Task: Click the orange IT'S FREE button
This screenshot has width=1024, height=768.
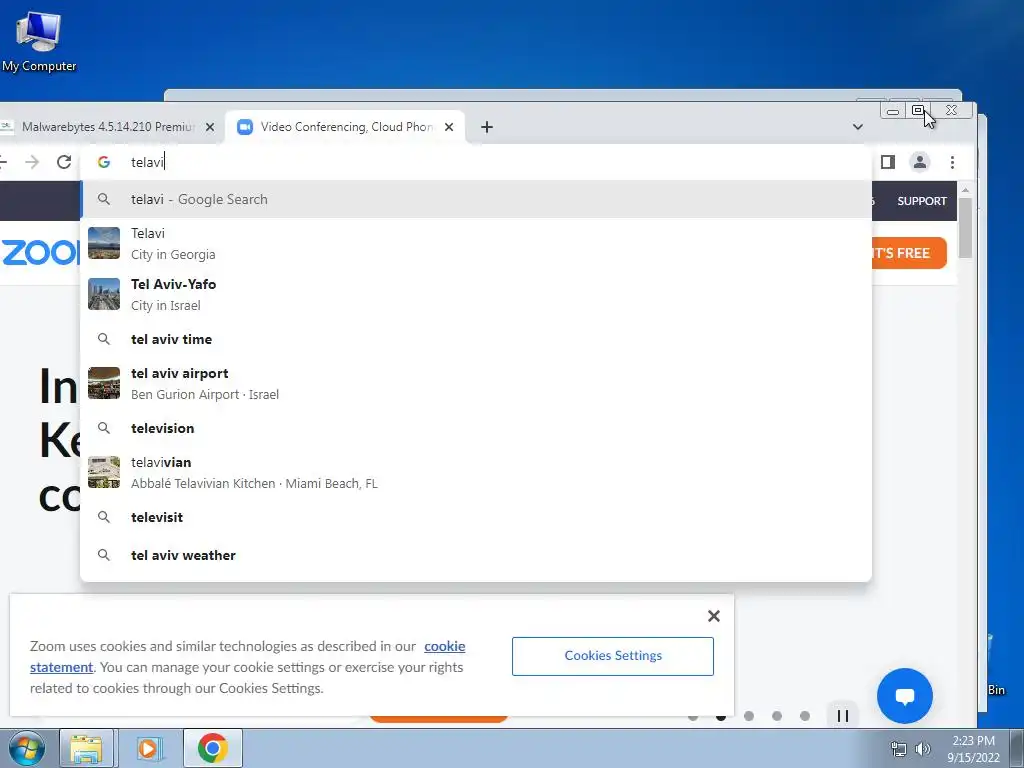Action: (x=909, y=253)
